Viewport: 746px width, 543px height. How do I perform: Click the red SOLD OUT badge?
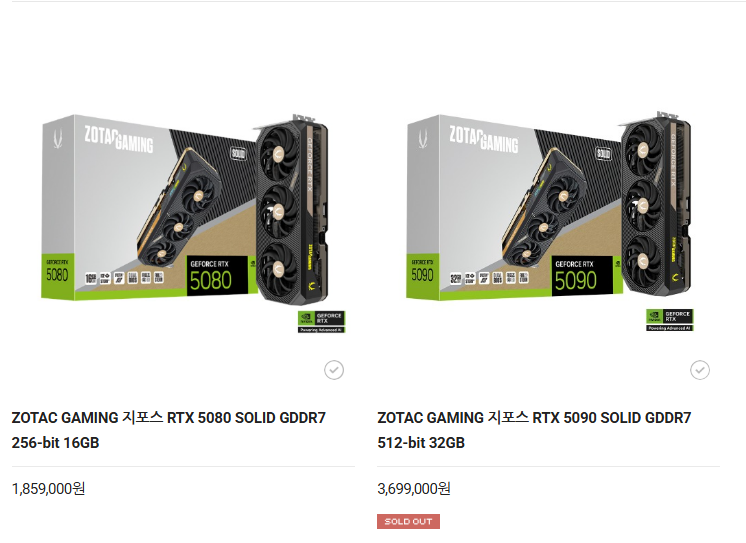click(x=408, y=521)
